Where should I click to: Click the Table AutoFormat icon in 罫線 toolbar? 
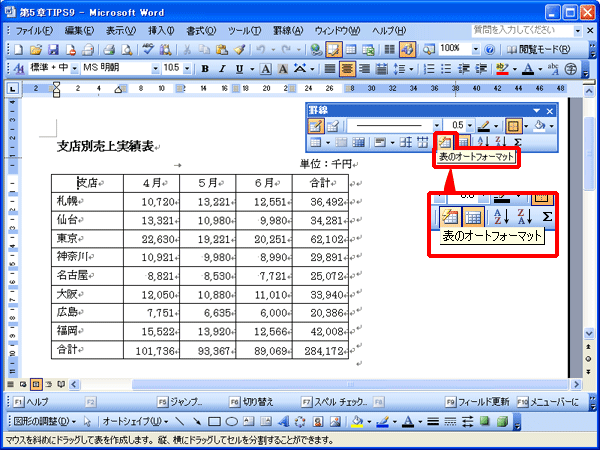tap(445, 142)
